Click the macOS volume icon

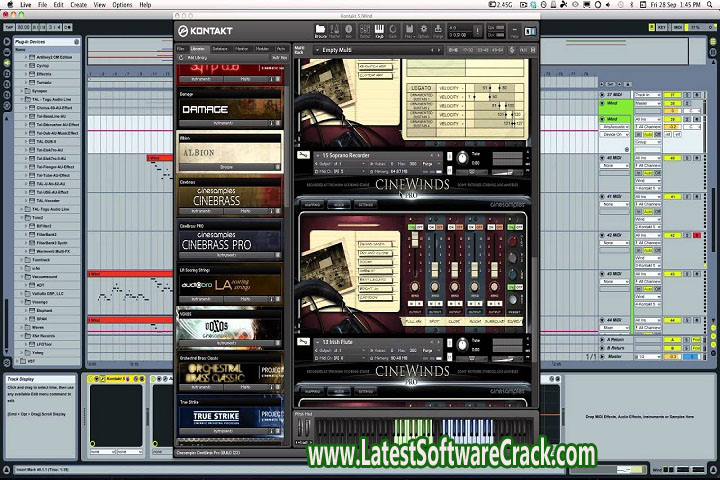[608, 5]
